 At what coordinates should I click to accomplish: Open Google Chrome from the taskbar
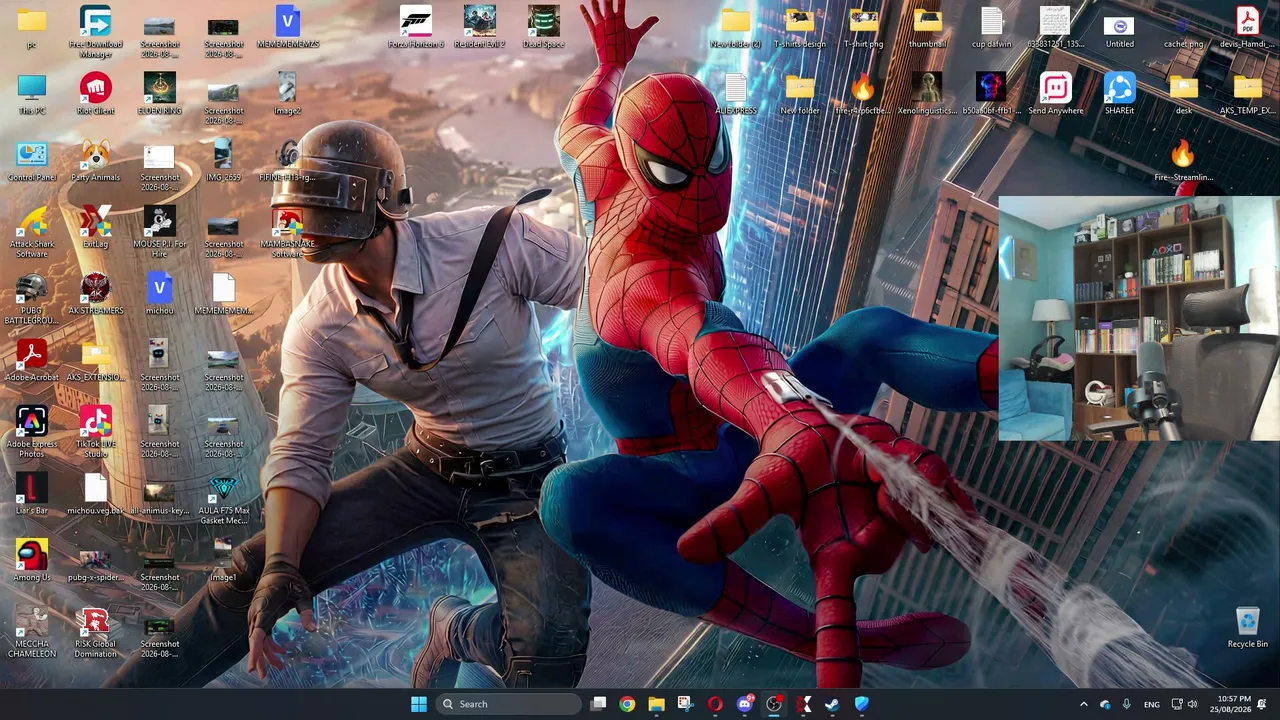pyautogui.click(x=627, y=704)
